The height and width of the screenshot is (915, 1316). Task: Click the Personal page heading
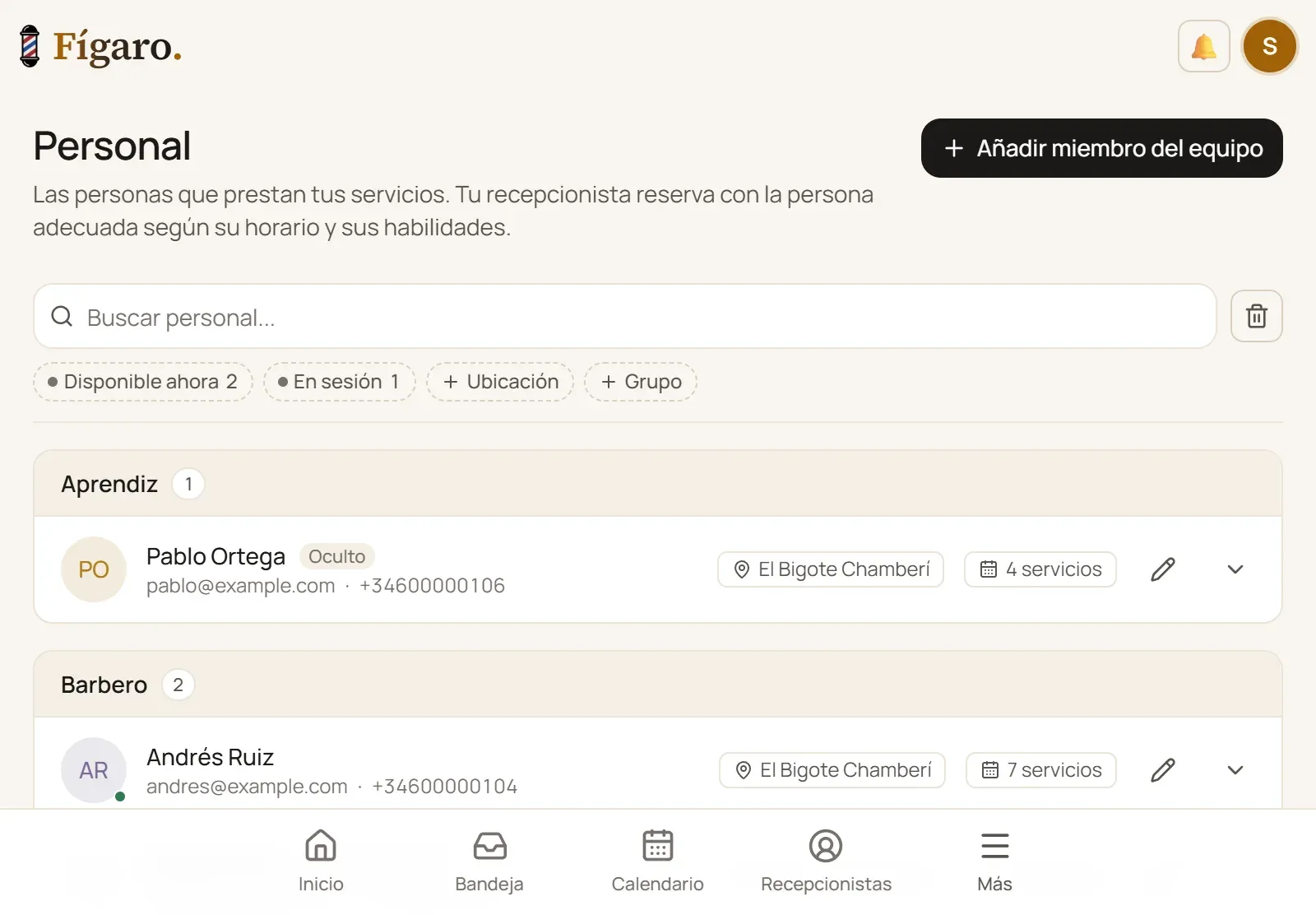coord(112,146)
